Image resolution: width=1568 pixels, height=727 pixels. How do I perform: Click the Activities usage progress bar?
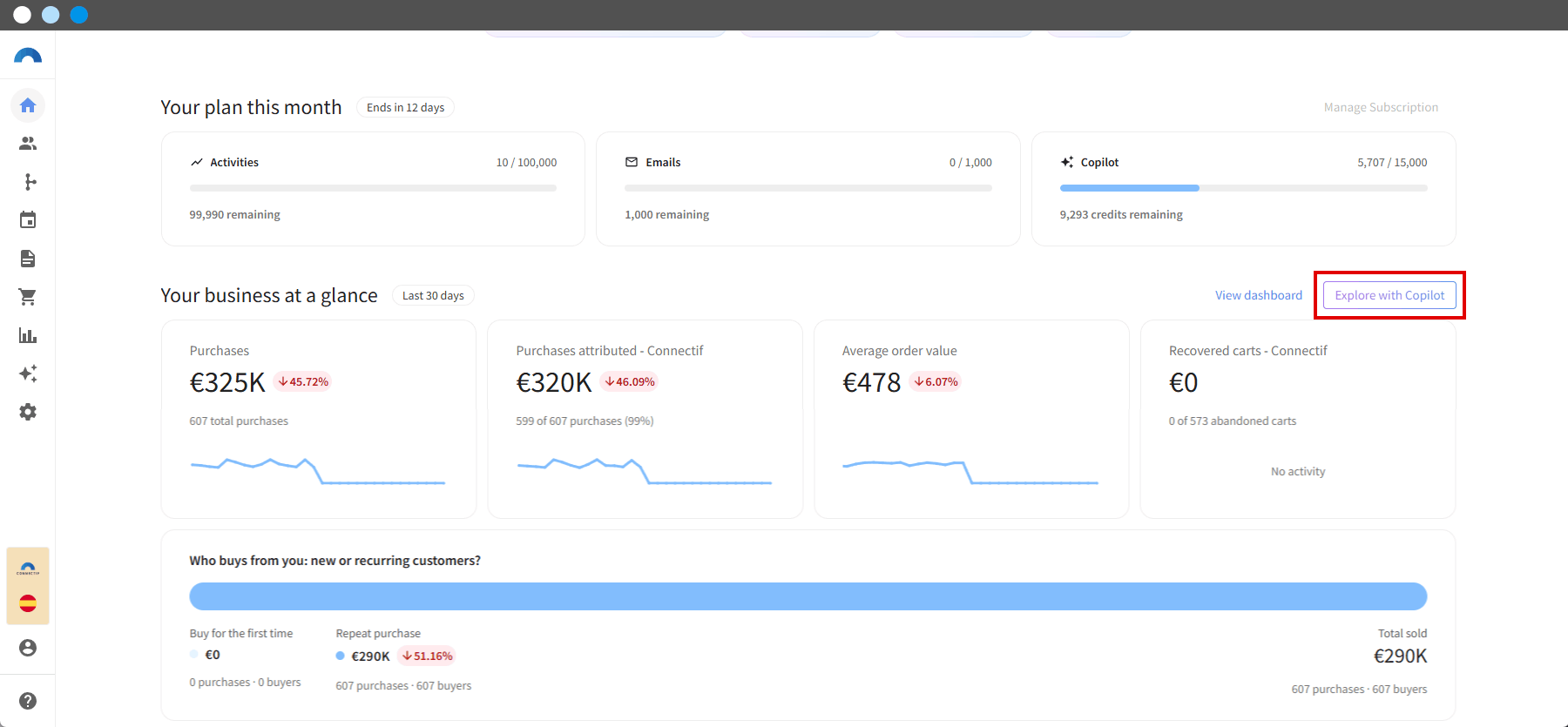(373, 188)
